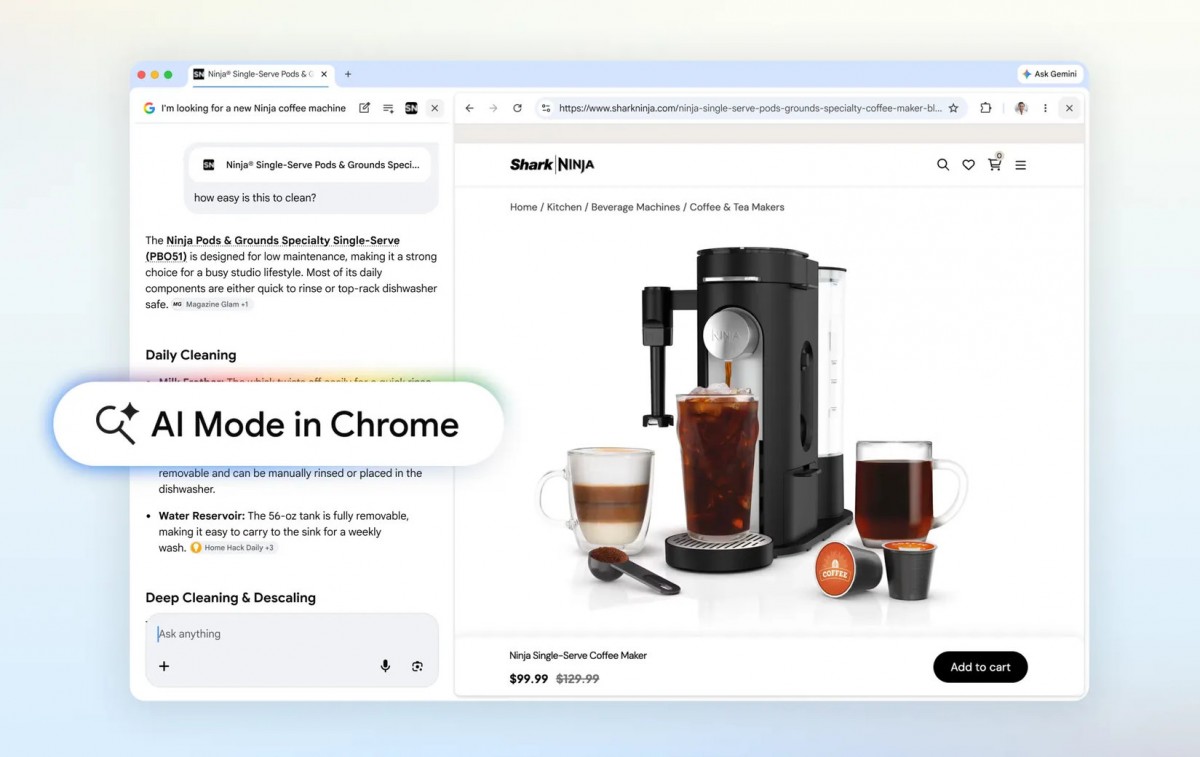This screenshot has width=1200, height=757.
Task: Open the Chrome extensions puzzle icon
Action: 985,107
